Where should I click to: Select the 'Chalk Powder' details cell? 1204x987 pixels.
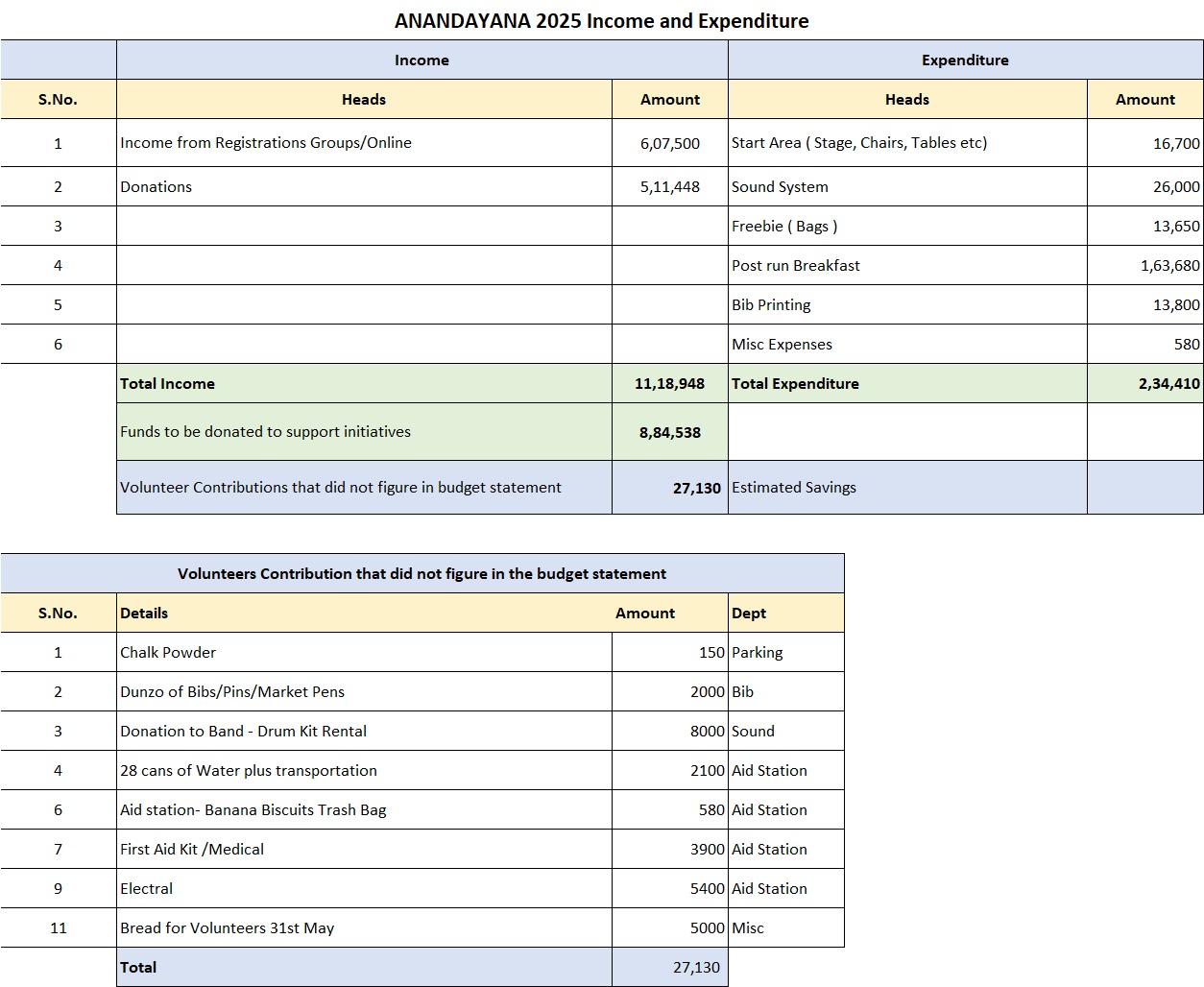[364, 652]
